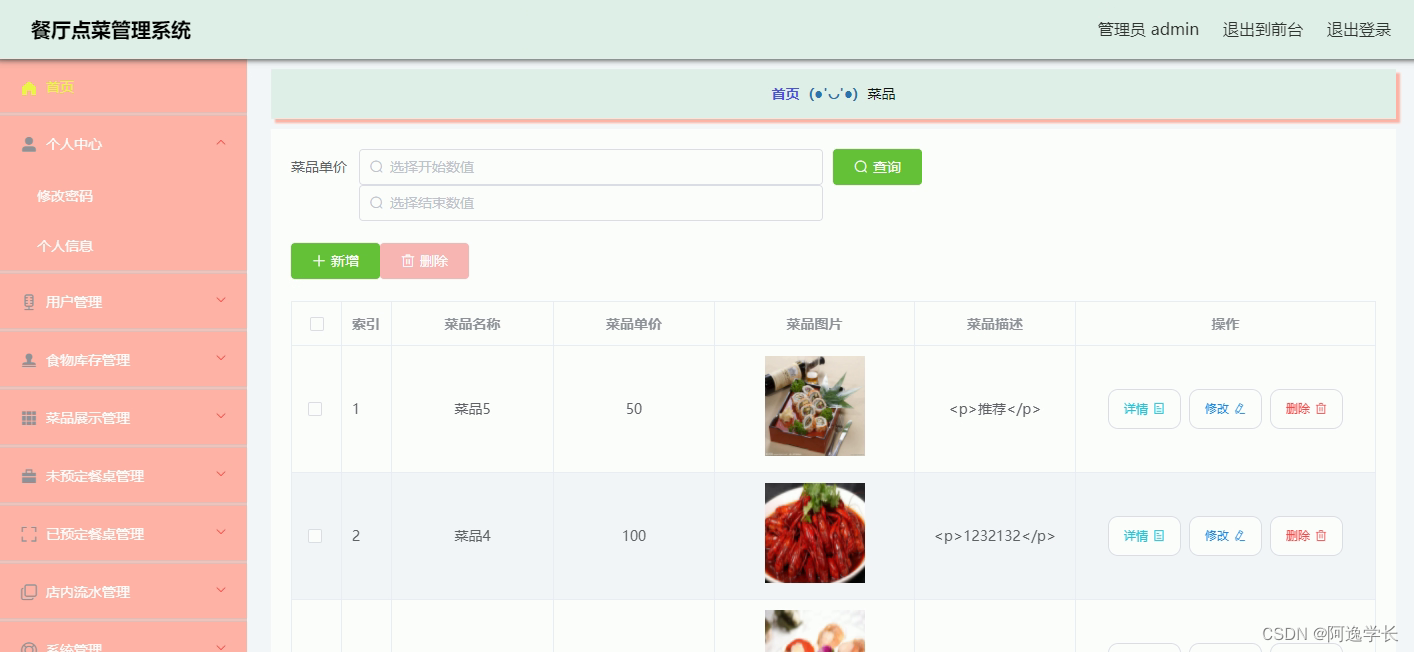
Task: Click the 管理员 admin label
Action: (1148, 30)
